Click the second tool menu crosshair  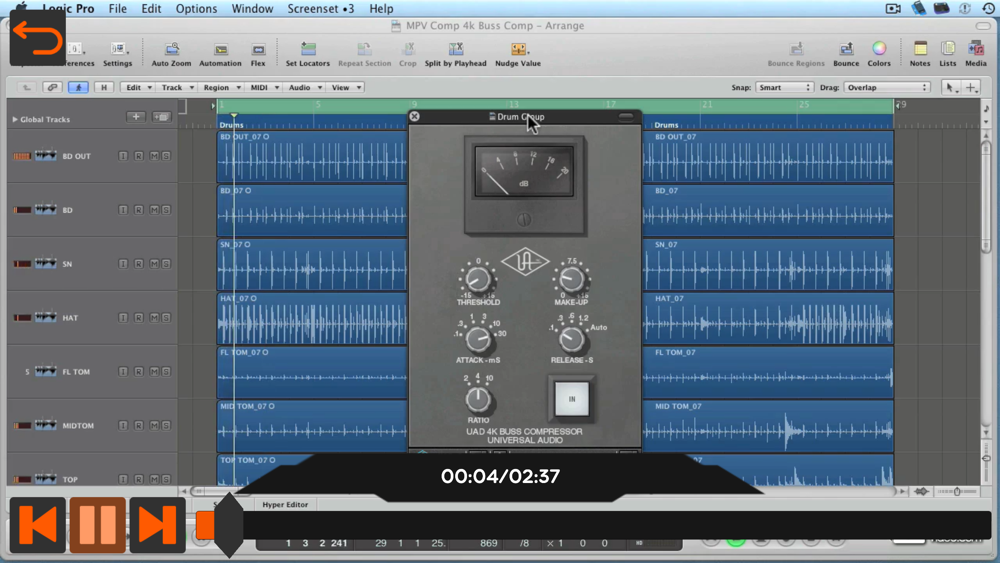971,87
